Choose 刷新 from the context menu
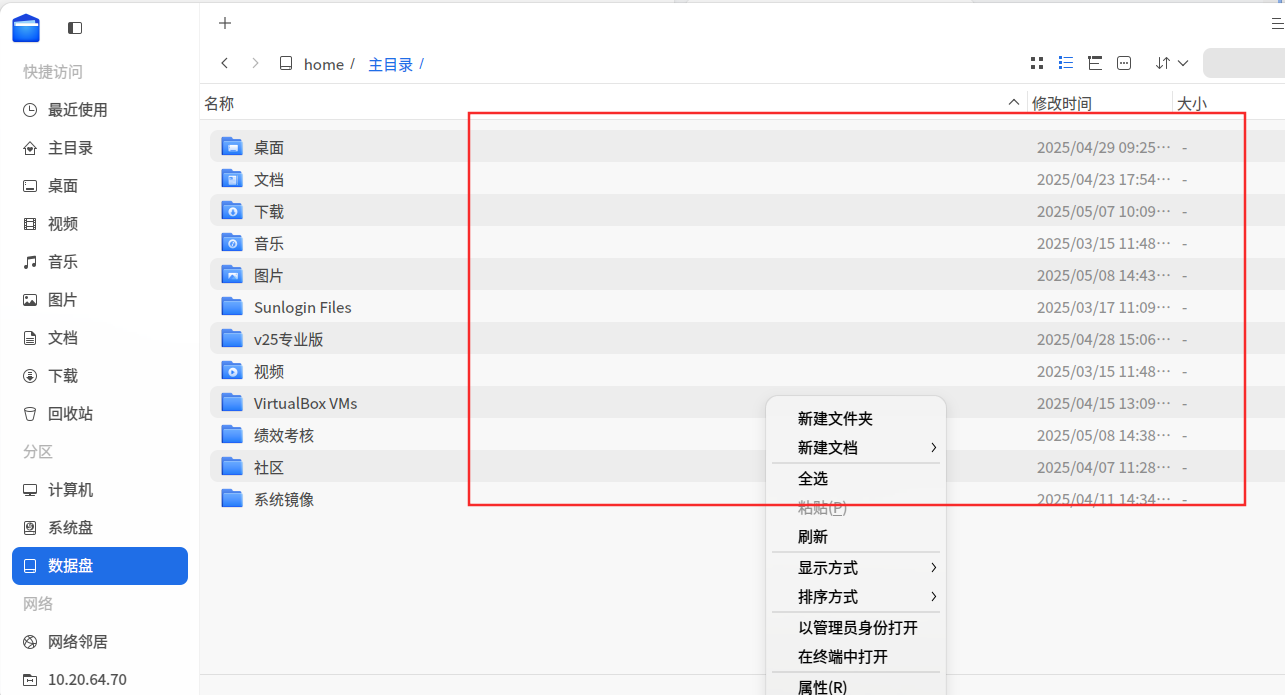 [x=856, y=537]
